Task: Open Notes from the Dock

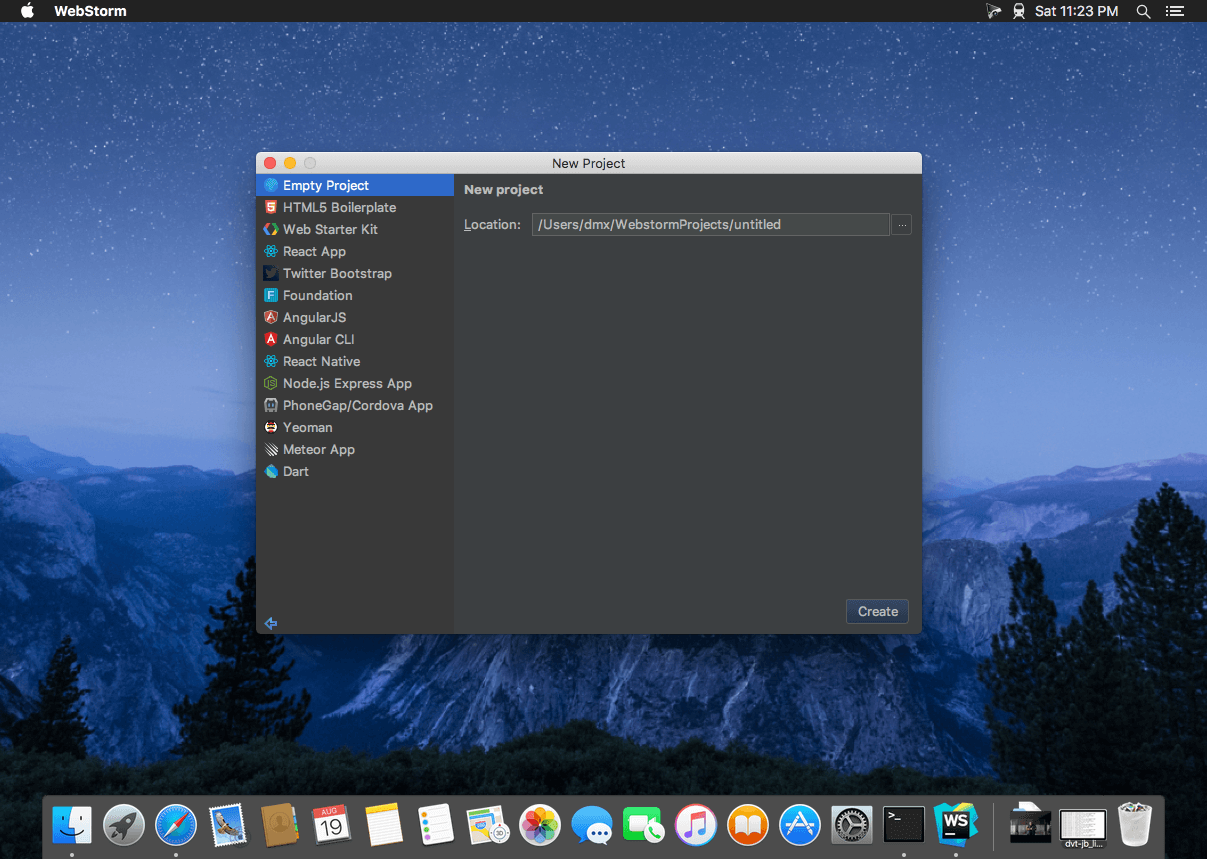Action: [x=384, y=824]
